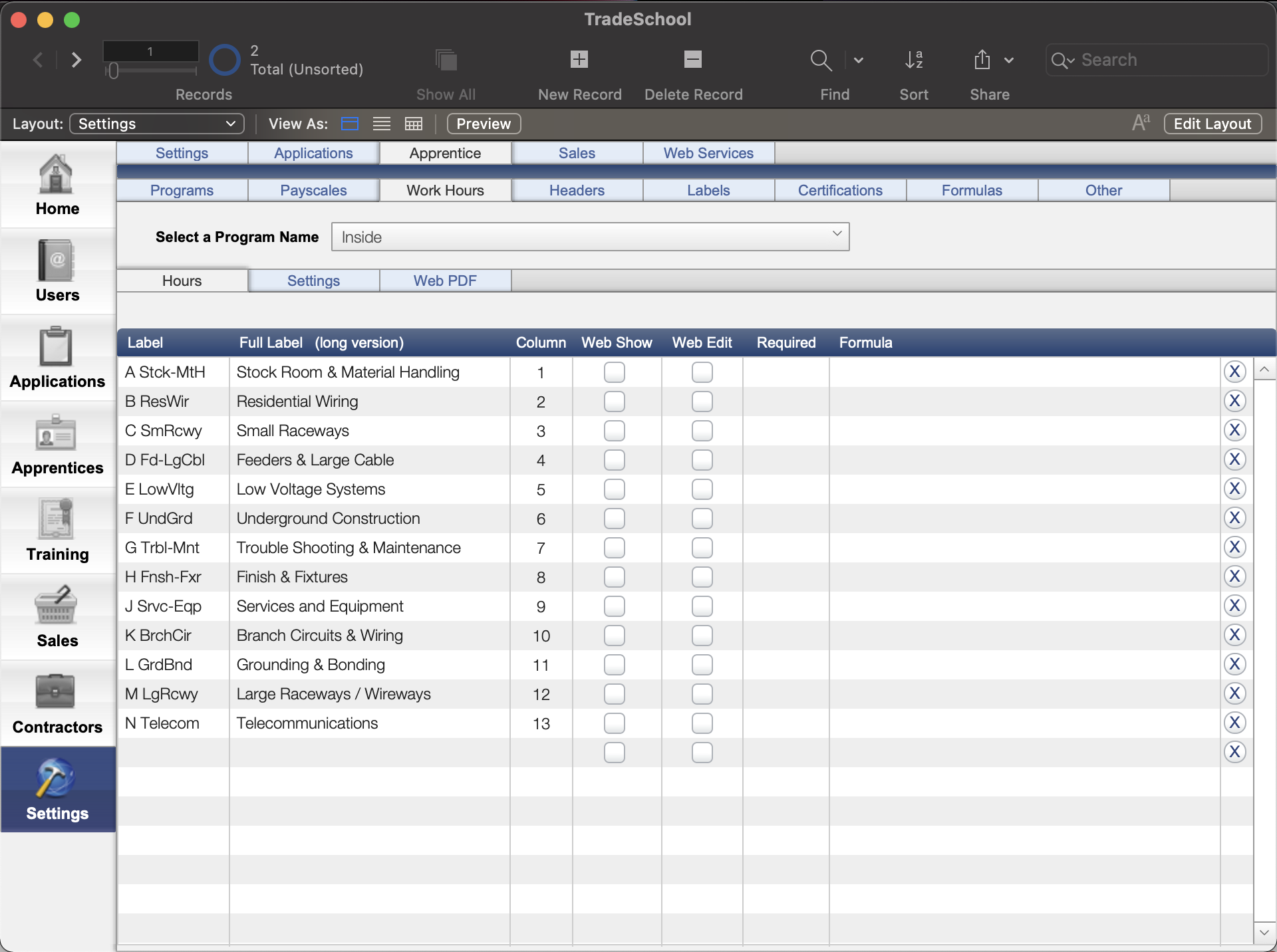Image resolution: width=1277 pixels, height=952 pixels.
Task: Select the 'Finish & Fixtures' full label cell
Action: 370,577
